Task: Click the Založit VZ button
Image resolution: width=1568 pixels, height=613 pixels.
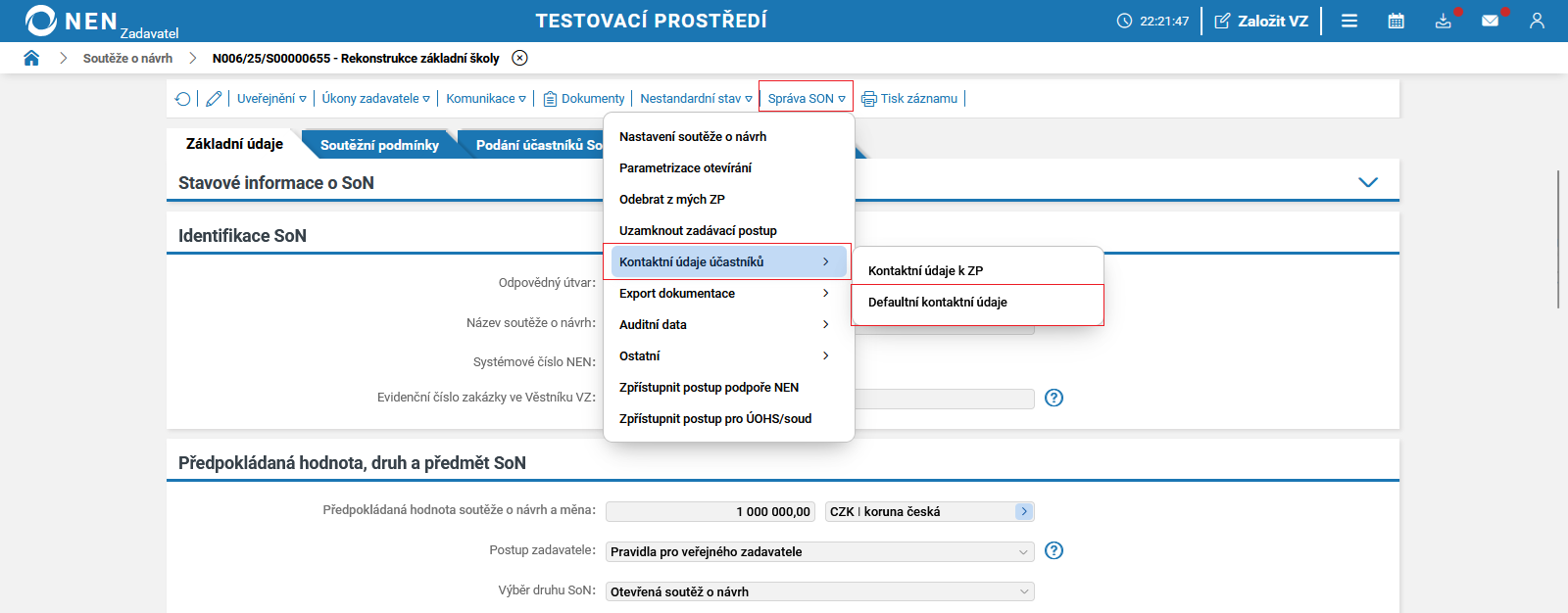Action: [x=1261, y=21]
